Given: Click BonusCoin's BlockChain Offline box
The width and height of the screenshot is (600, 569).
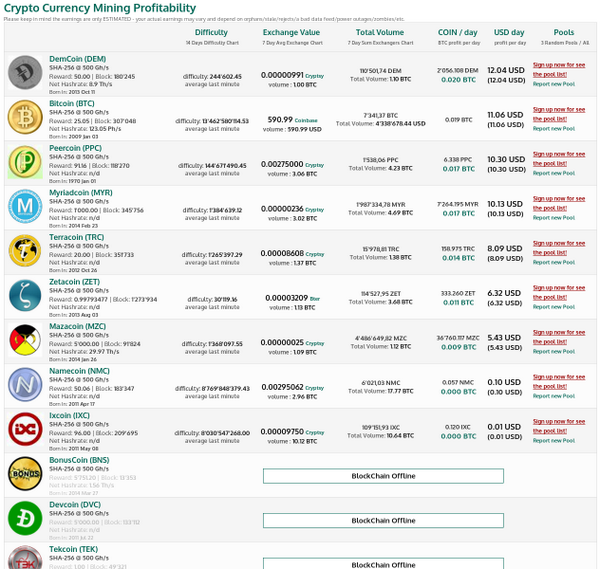Looking at the screenshot, I should pyautogui.click(x=383, y=476).
